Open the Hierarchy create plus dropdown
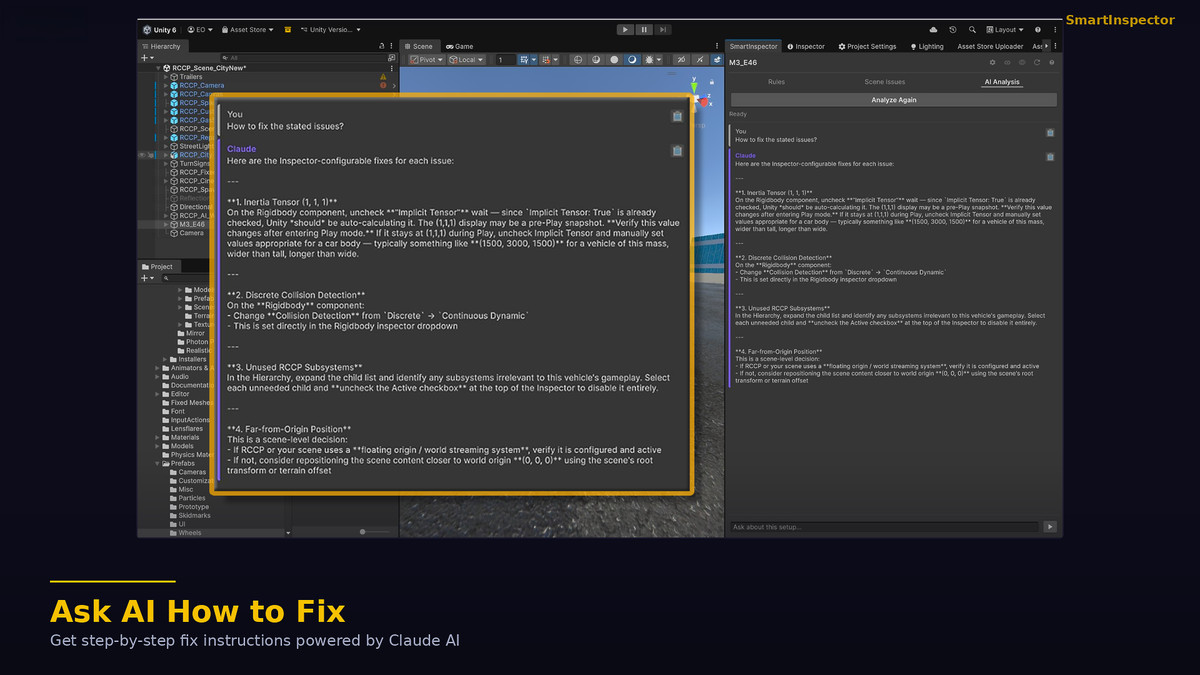1200x675 pixels. [147, 58]
